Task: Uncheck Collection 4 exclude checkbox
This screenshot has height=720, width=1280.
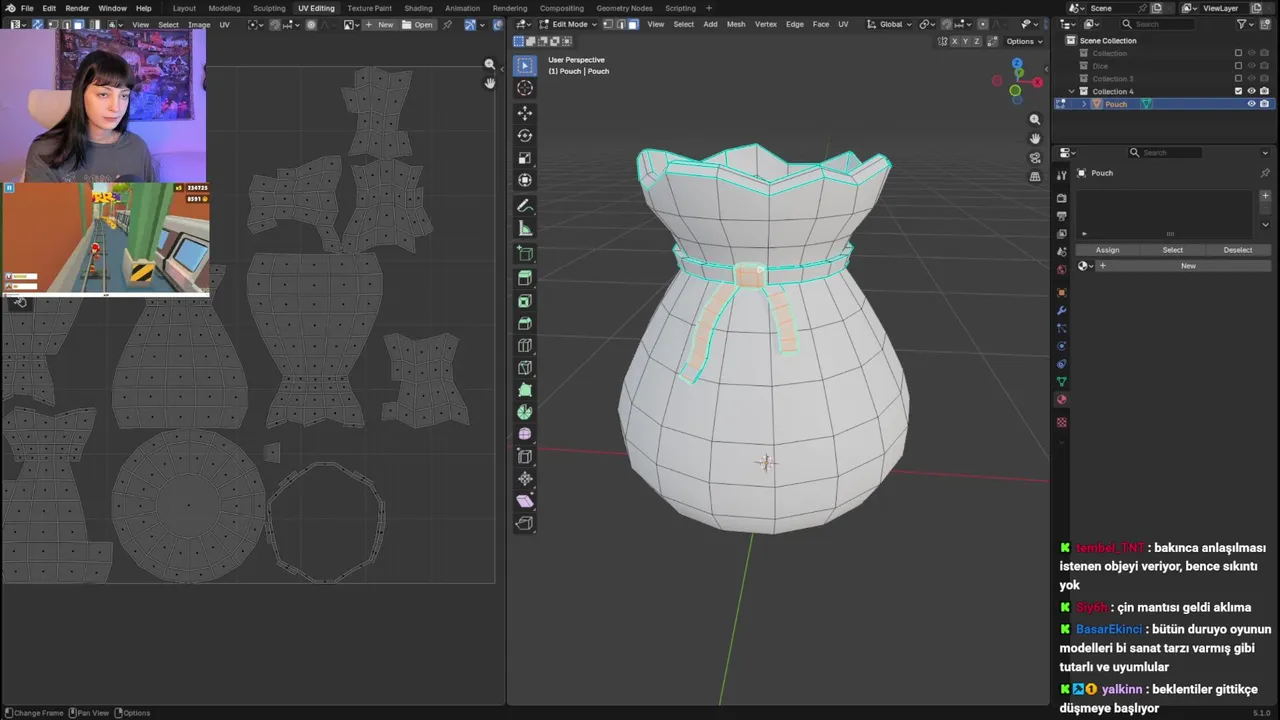Action: coord(1238,91)
